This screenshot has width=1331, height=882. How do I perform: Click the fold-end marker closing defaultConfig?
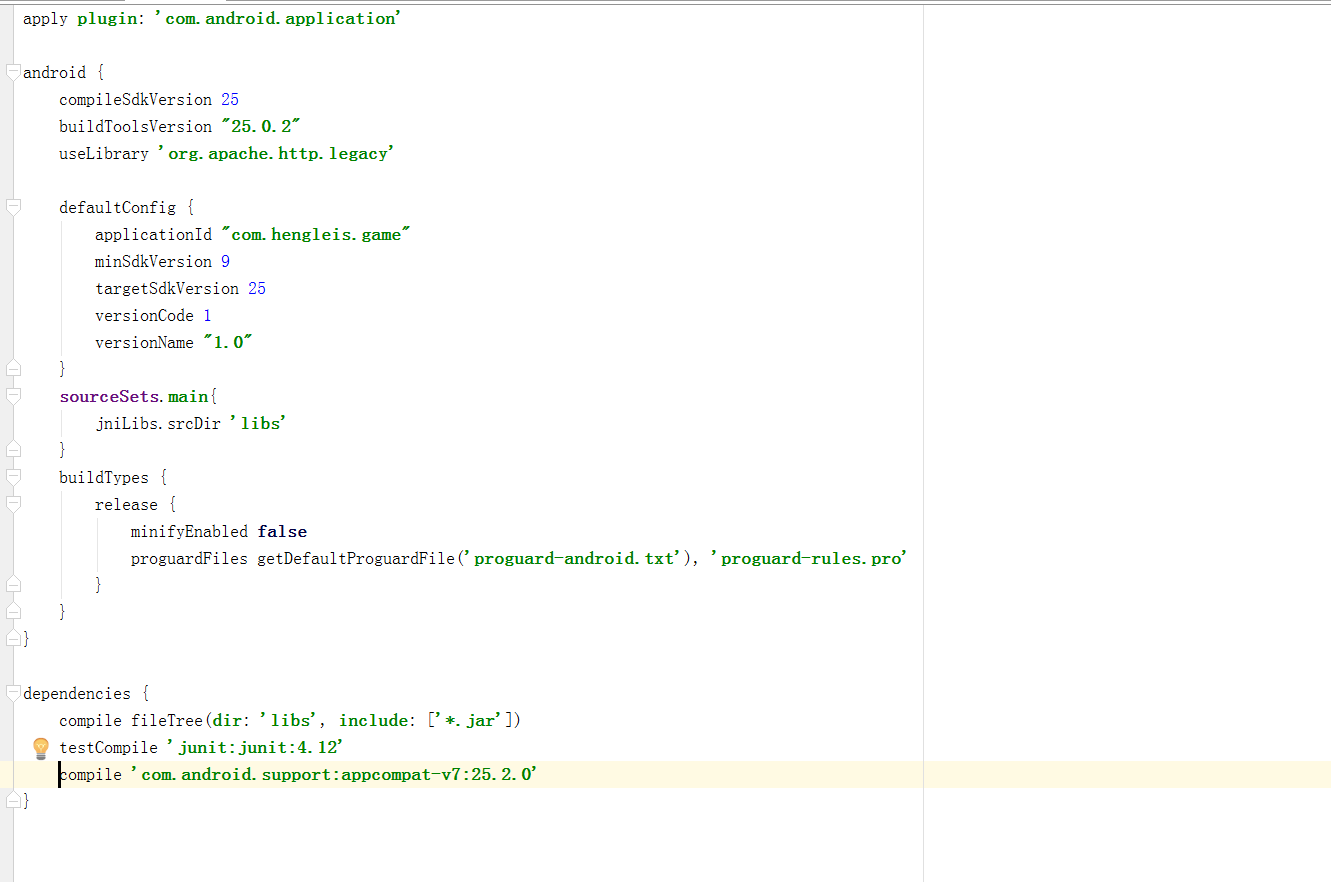coord(12,369)
